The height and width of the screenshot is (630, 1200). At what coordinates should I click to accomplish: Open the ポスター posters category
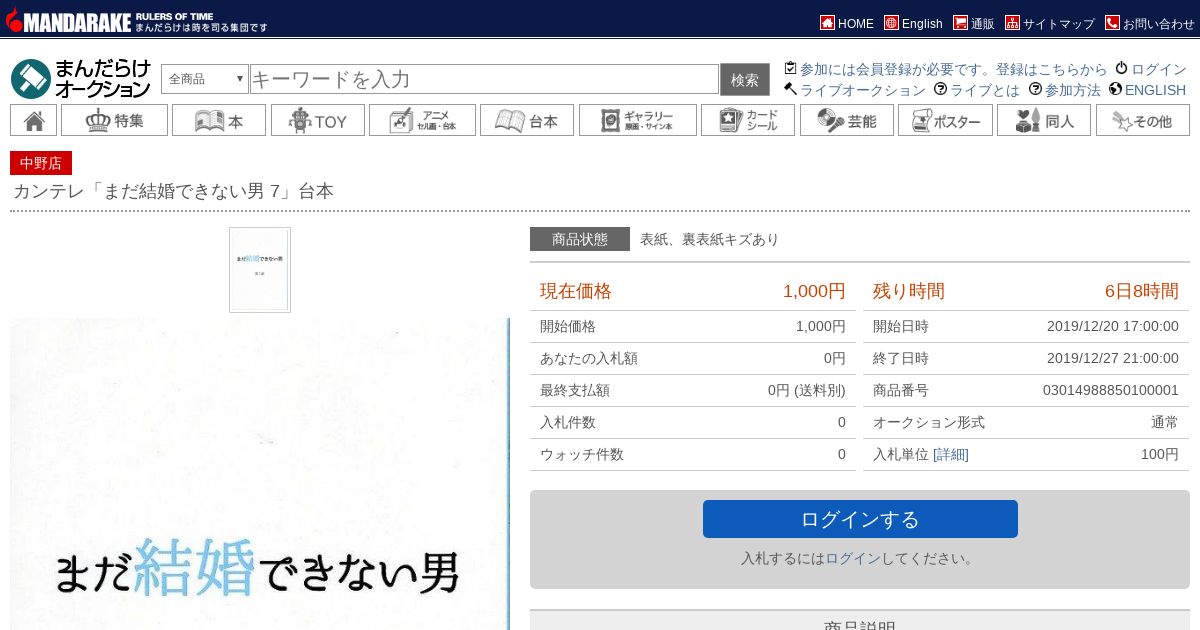click(945, 120)
